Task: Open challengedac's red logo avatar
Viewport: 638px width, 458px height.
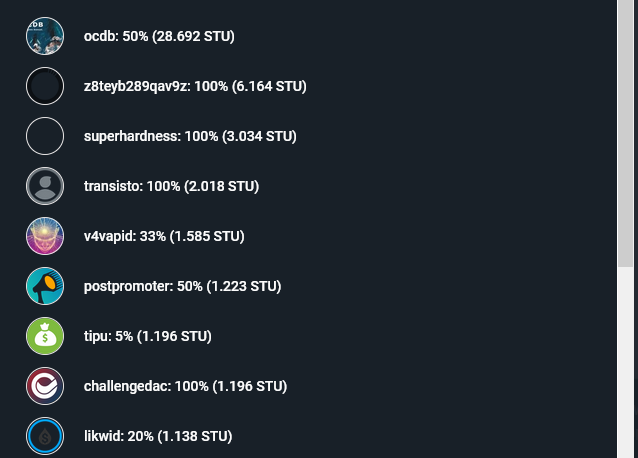Action: [x=45, y=386]
